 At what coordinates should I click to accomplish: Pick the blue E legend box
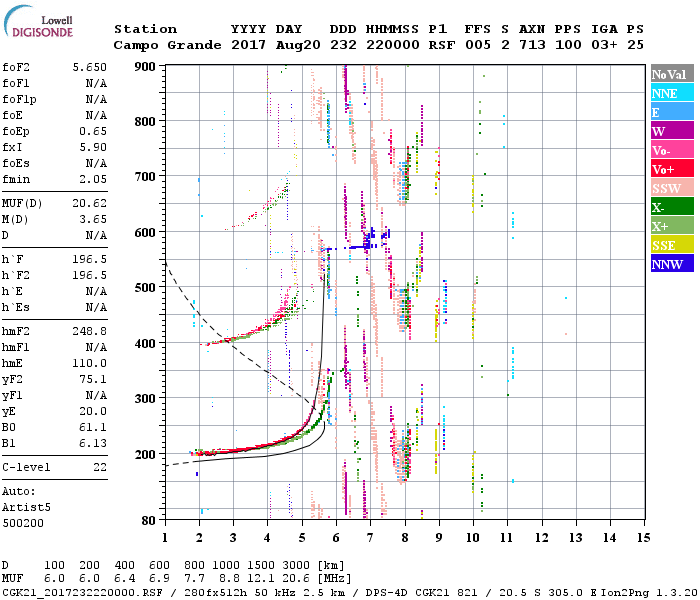click(x=671, y=113)
